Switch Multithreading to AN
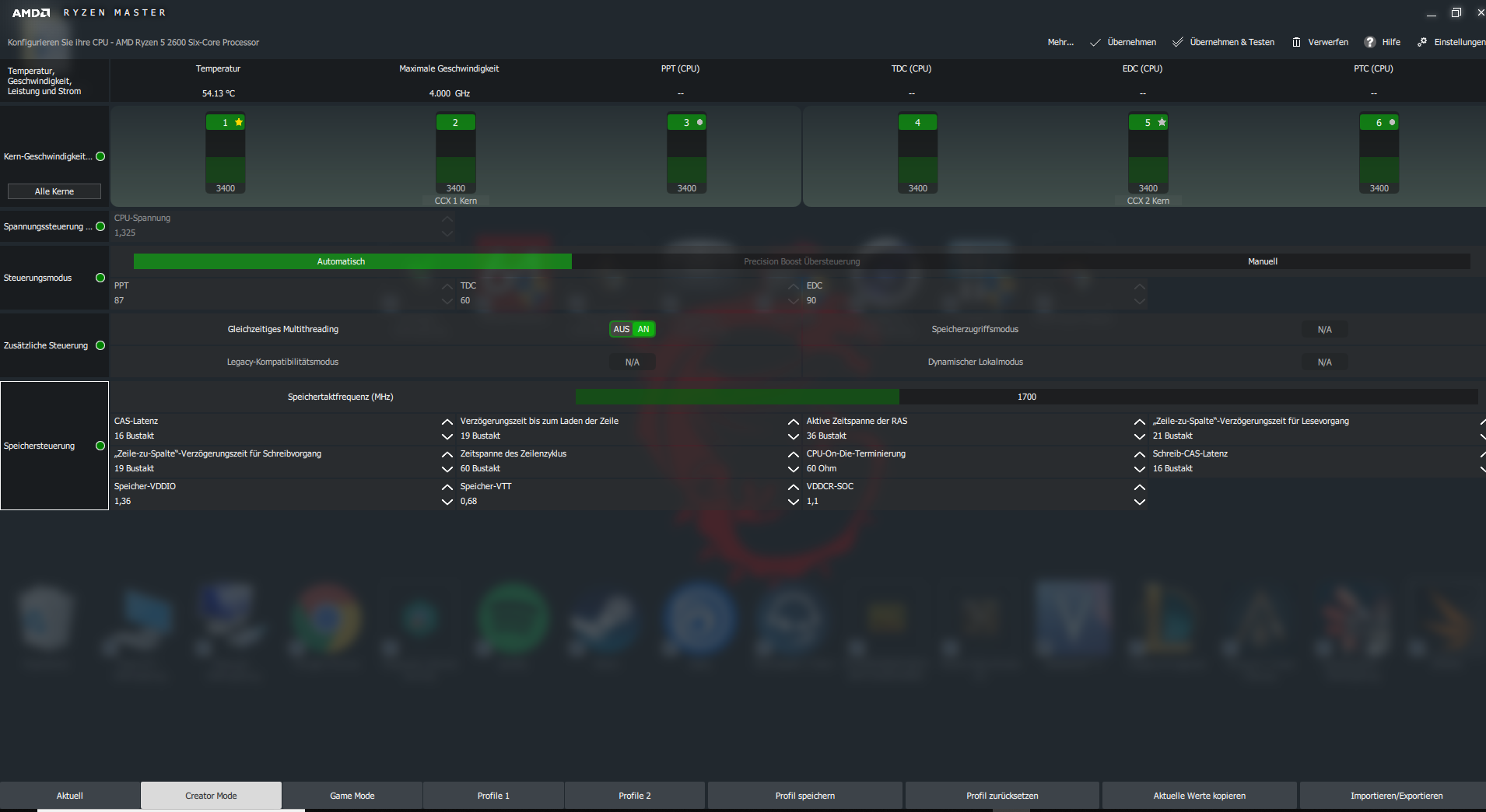The image size is (1486, 812). (x=643, y=329)
